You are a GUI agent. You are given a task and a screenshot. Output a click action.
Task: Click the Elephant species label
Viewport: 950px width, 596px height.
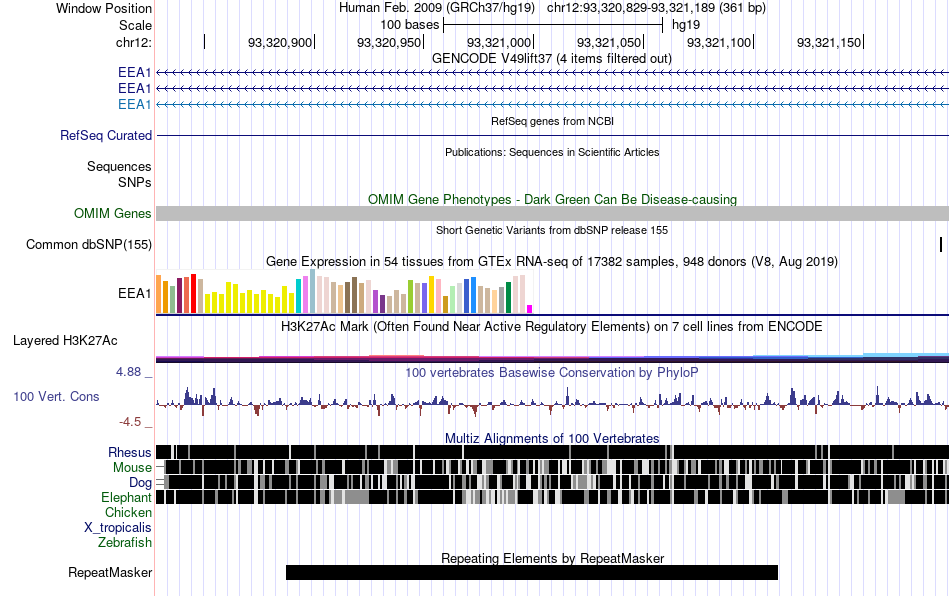[126, 497]
